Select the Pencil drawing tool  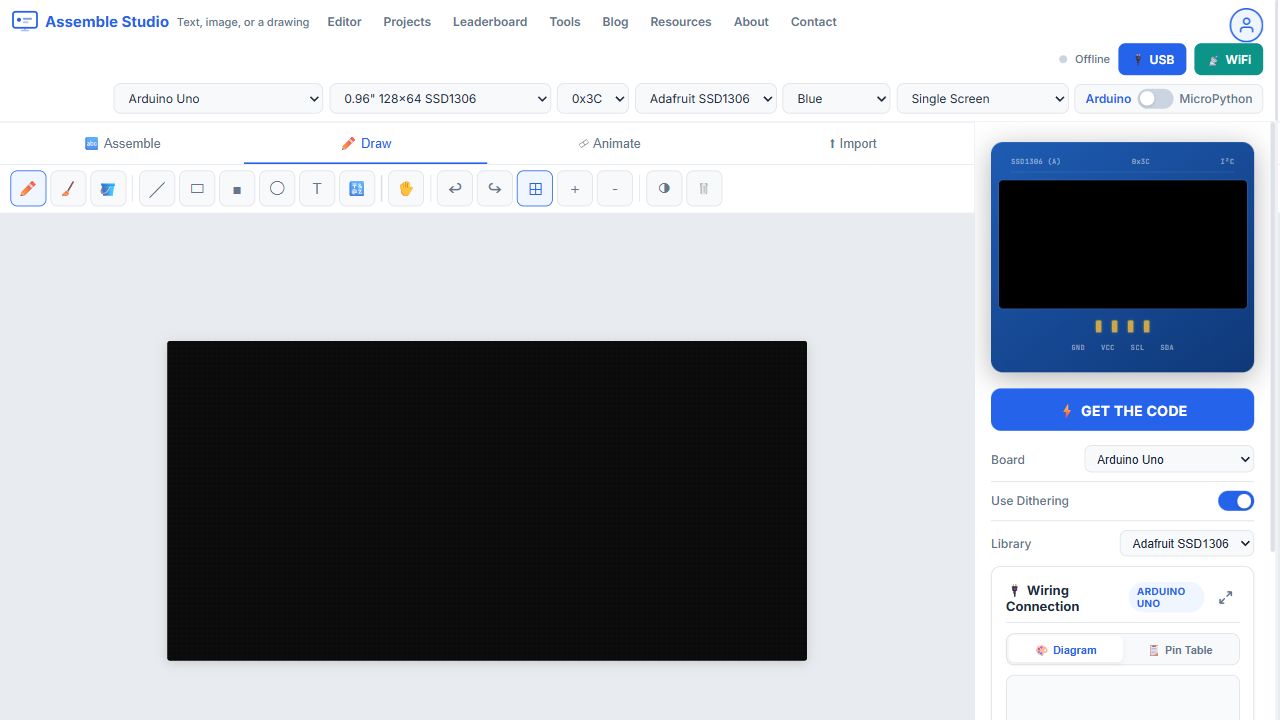(x=28, y=188)
